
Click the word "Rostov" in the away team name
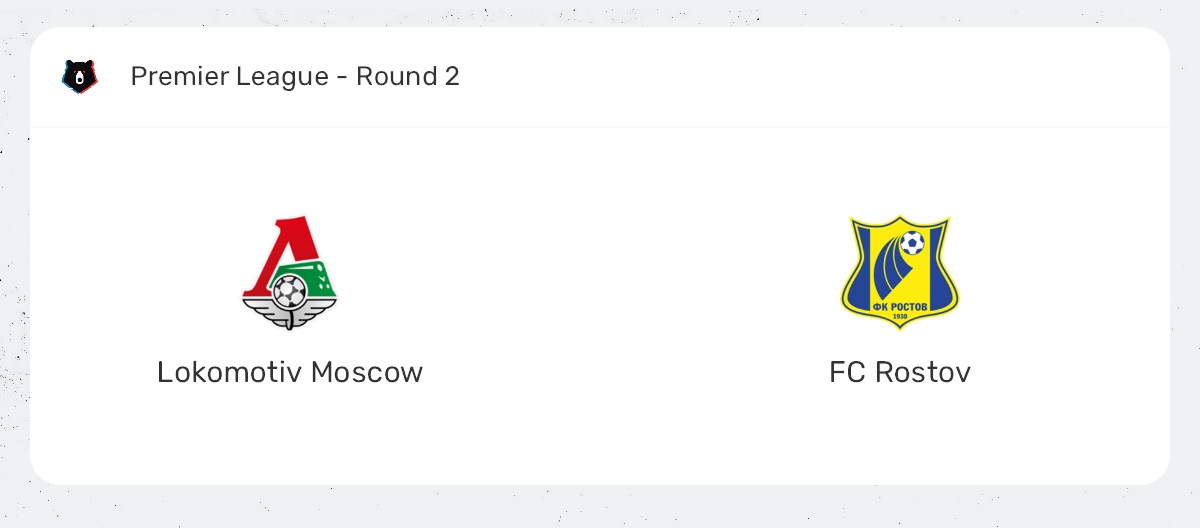click(922, 372)
